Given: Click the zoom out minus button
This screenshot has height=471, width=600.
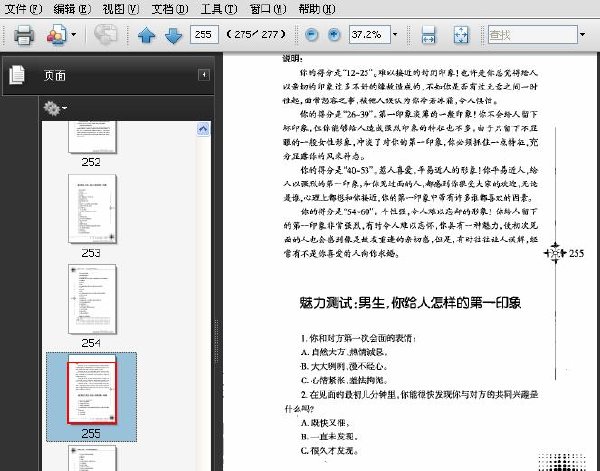Looking at the screenshot, I should [311, 35].
